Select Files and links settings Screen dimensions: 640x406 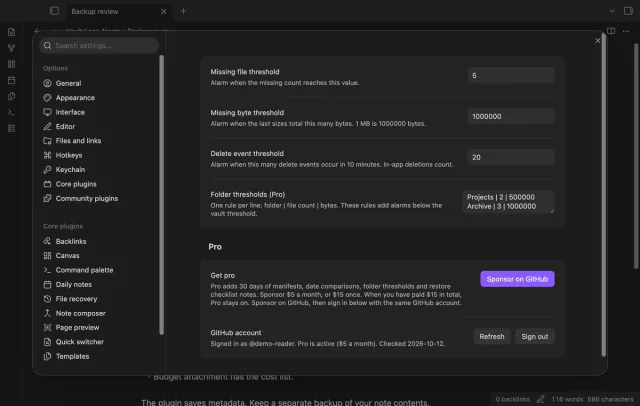[x=72, y=141]
